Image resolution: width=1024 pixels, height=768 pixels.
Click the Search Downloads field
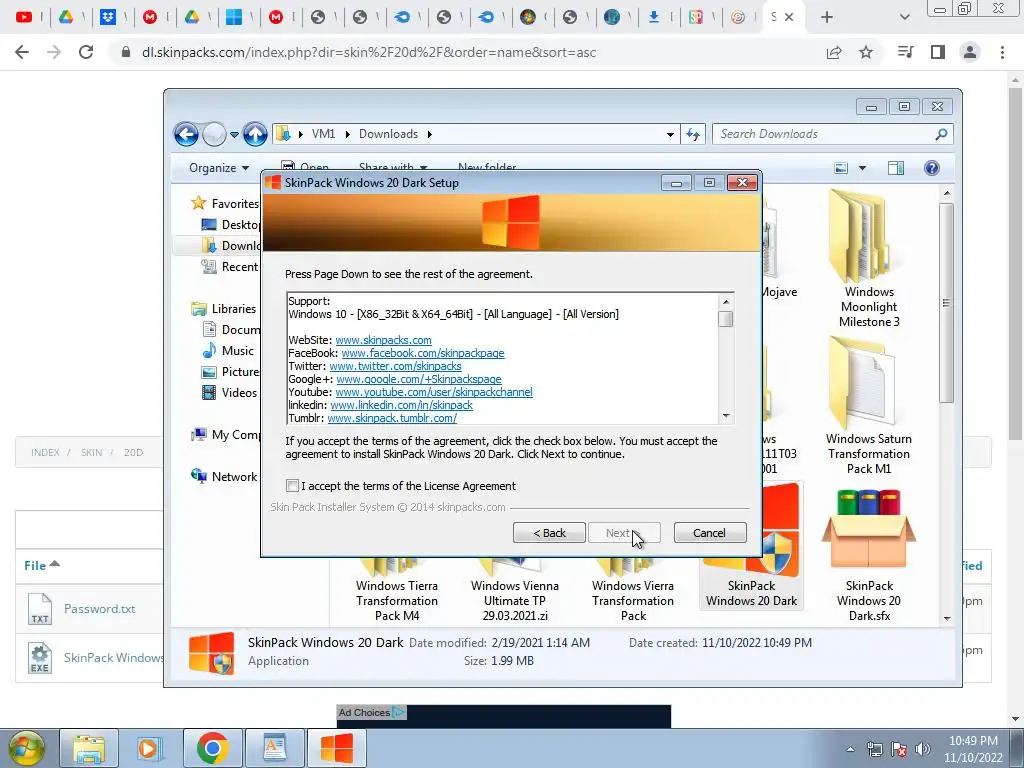pos(832,134)
